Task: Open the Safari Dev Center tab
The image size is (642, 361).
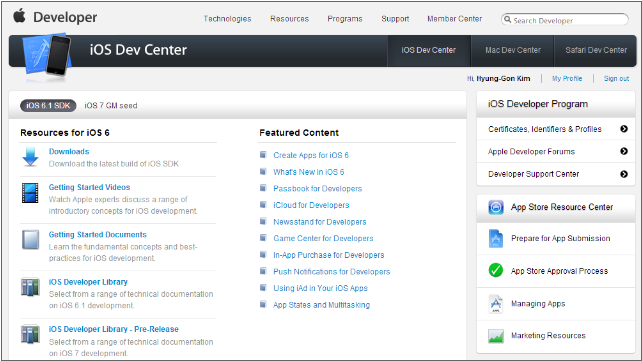Action: 596,50
